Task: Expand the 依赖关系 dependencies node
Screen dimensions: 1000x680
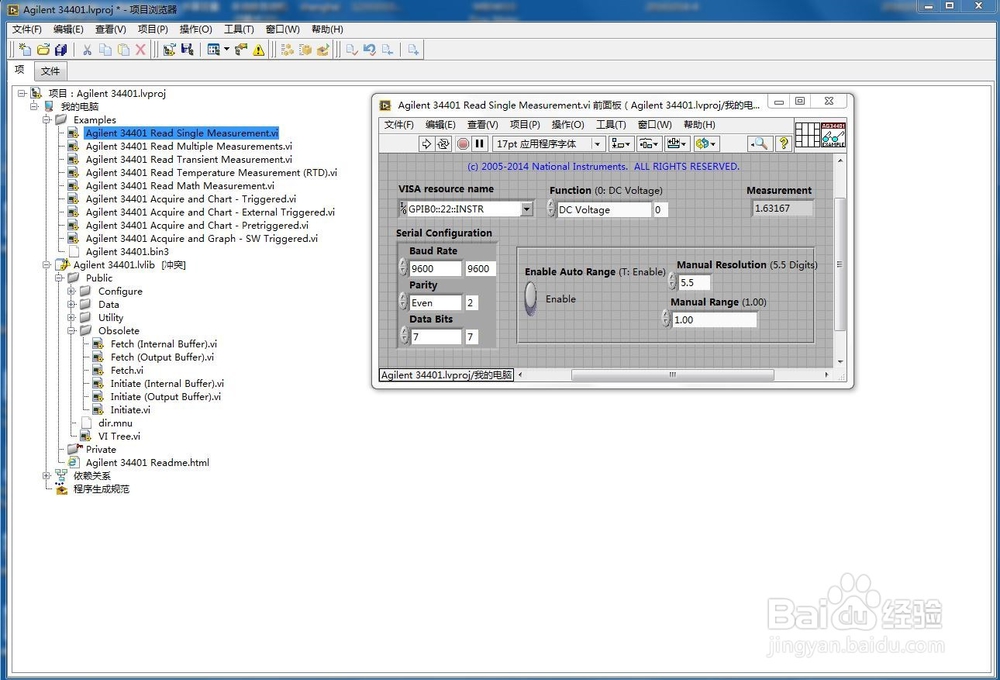Action: [x=47, y=475]
